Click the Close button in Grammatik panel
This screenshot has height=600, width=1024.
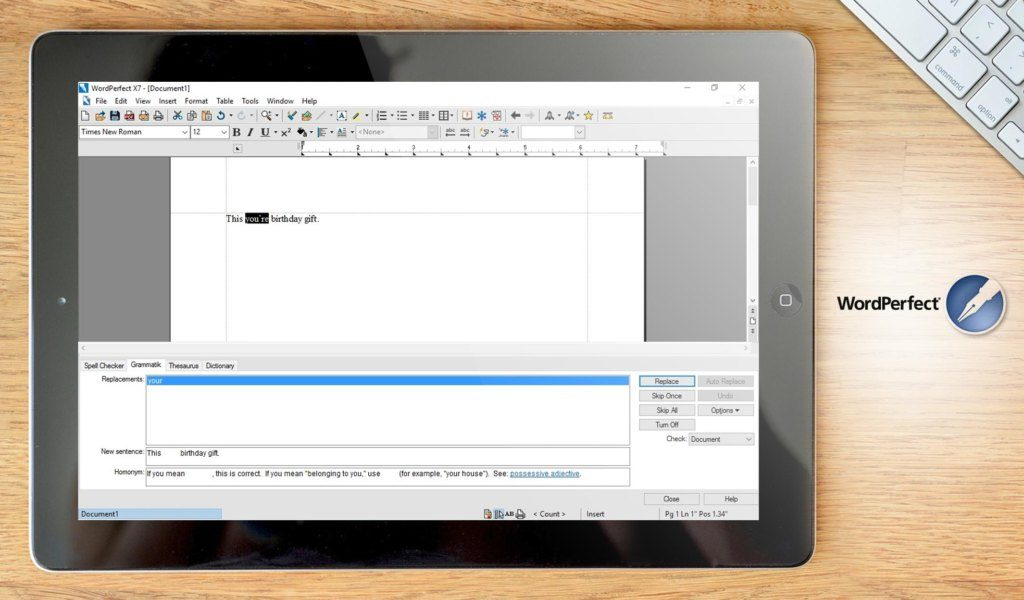tap(671, 499)
